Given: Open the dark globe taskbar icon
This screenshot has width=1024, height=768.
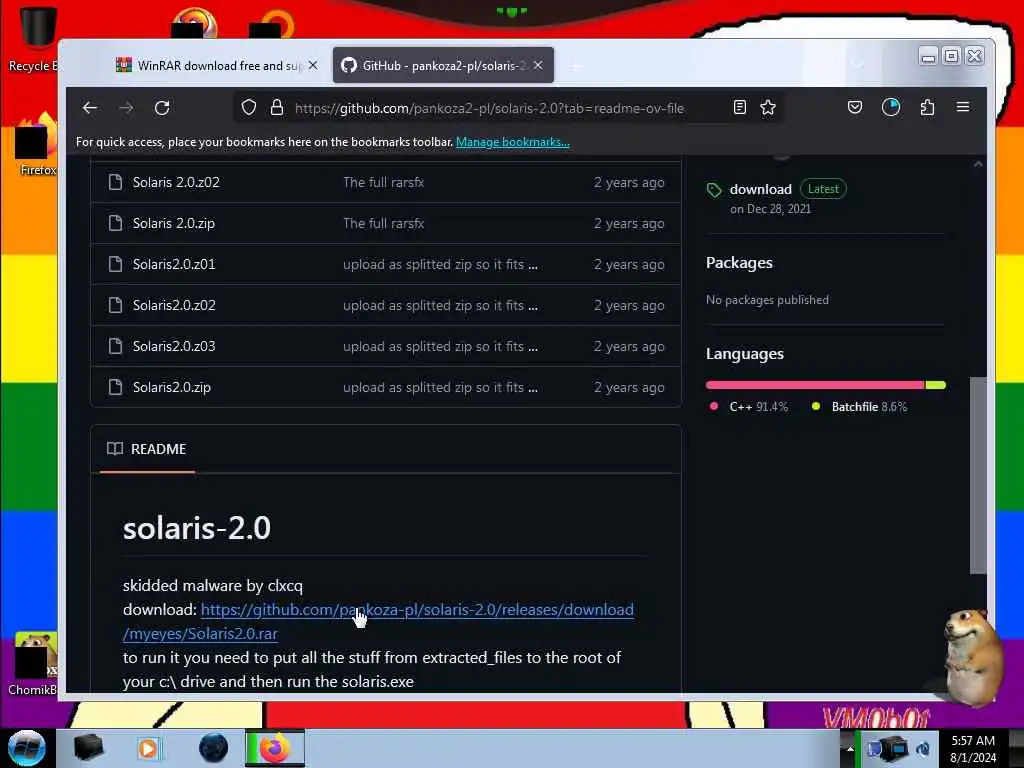Looking at the screenshot, I should [x=213, y=748].
